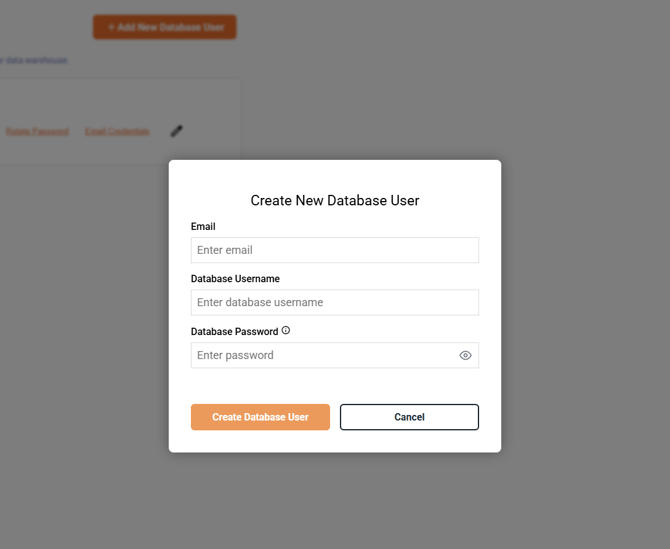670x549 pixels.
Task: Click the info icon beside Database Password
Action: [286, 330]
